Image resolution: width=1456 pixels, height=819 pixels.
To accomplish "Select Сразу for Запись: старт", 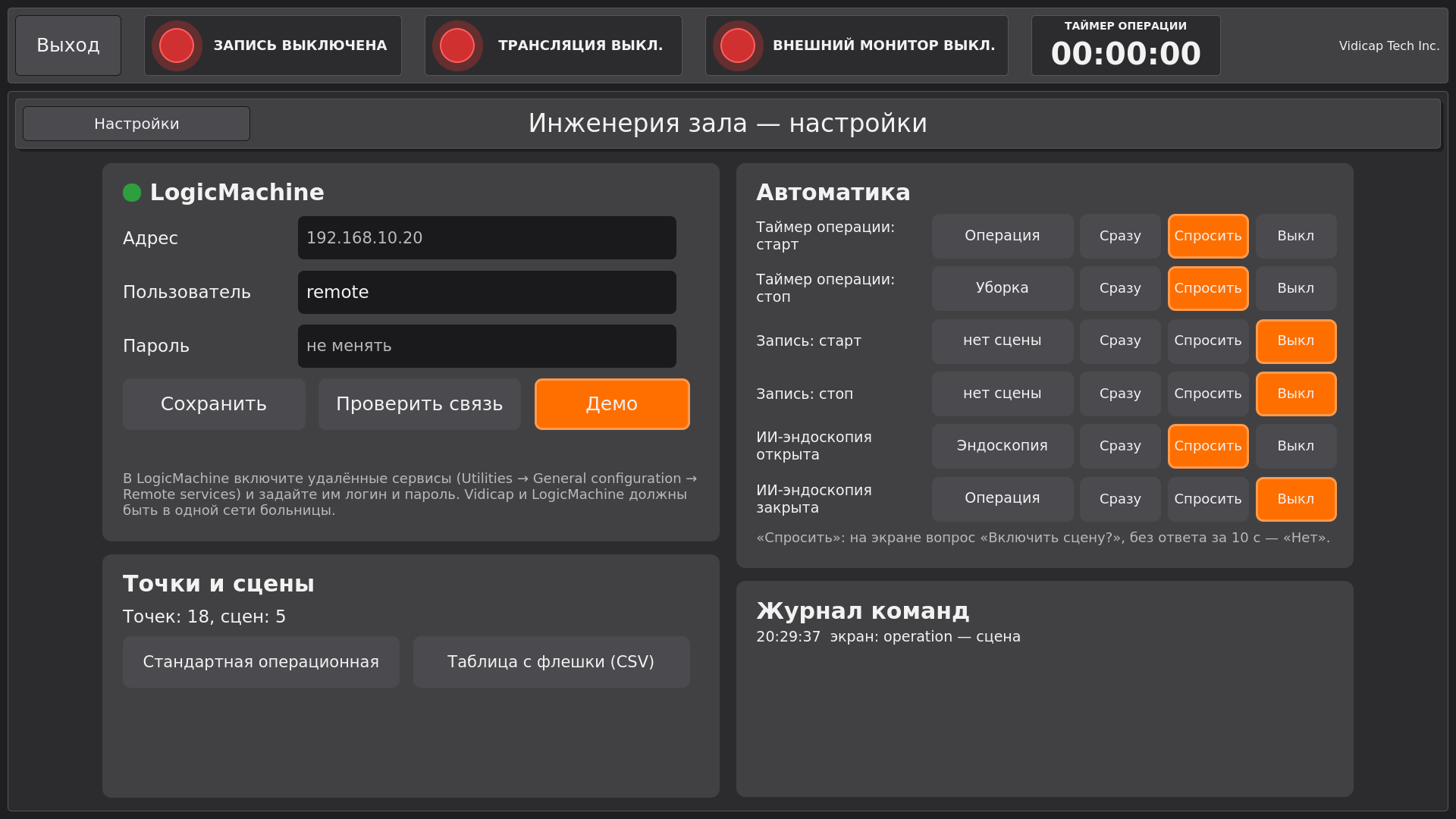I will point(1120,341).
